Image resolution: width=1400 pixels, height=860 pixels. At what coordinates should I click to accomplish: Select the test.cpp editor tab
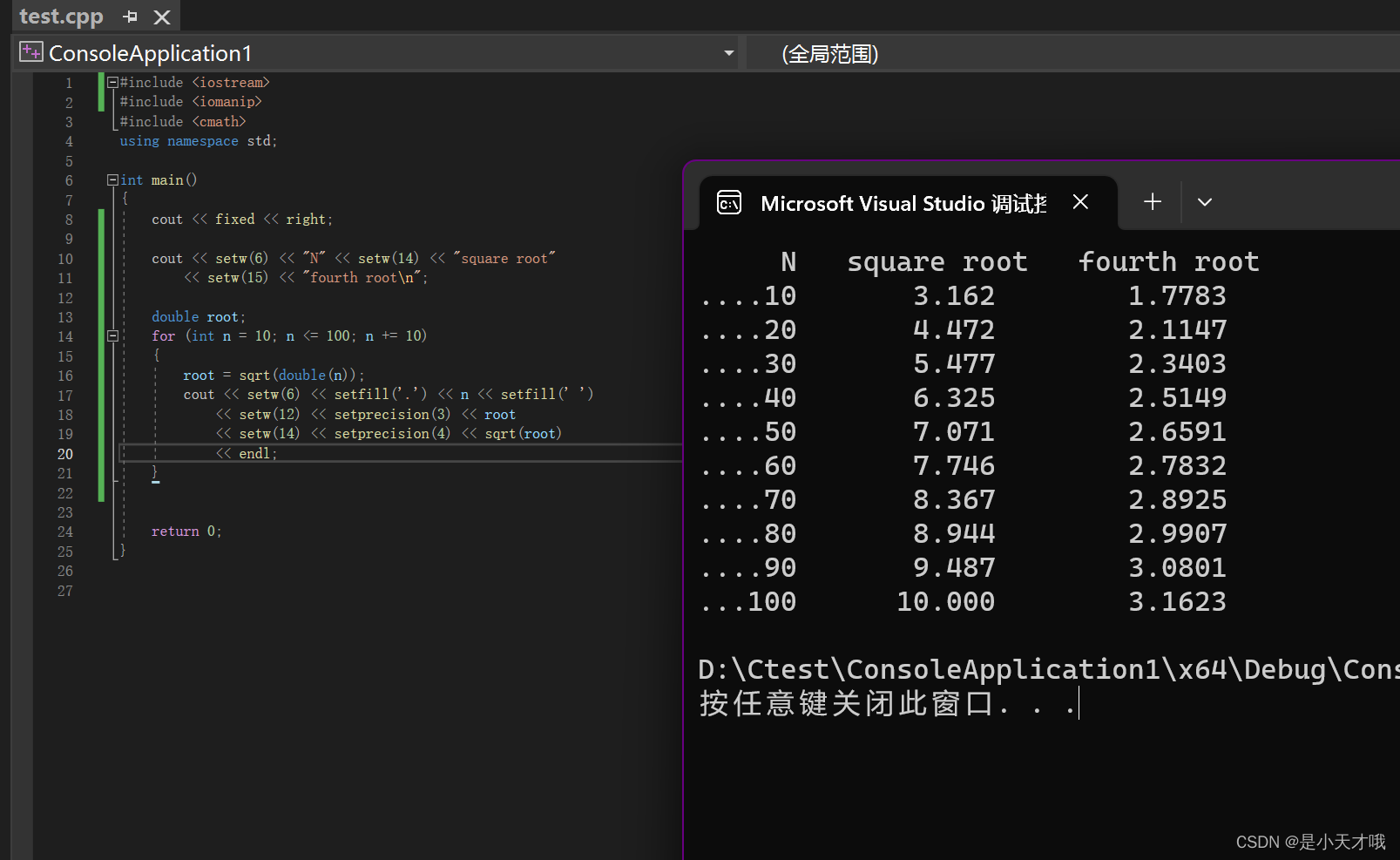tap(61, 16)
